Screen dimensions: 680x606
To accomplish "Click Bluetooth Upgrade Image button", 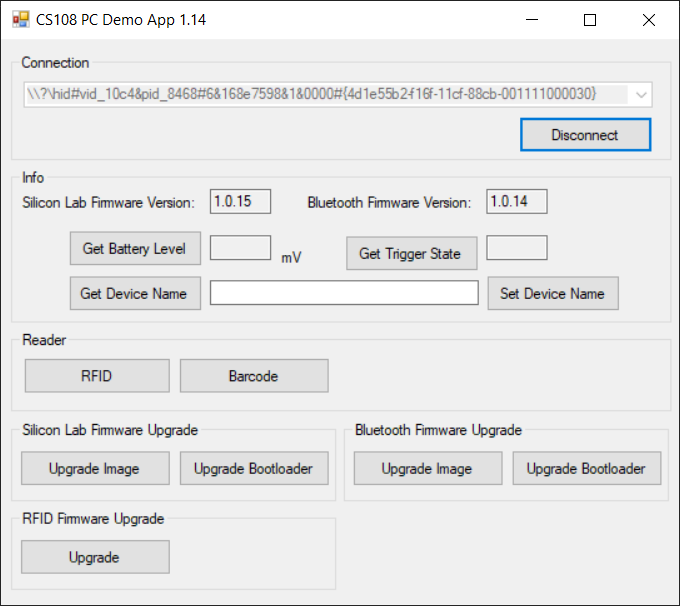I will [428, 468].
